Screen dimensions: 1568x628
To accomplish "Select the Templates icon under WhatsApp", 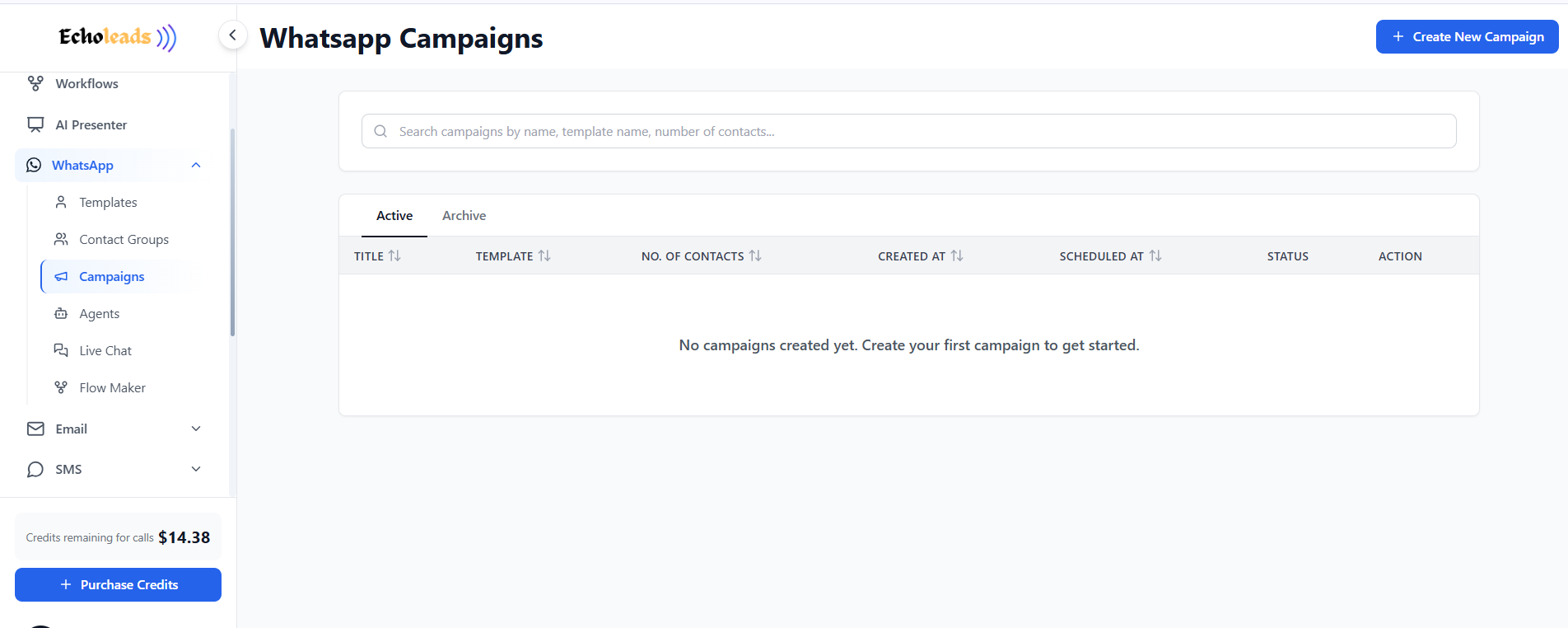I will point(61,202).
